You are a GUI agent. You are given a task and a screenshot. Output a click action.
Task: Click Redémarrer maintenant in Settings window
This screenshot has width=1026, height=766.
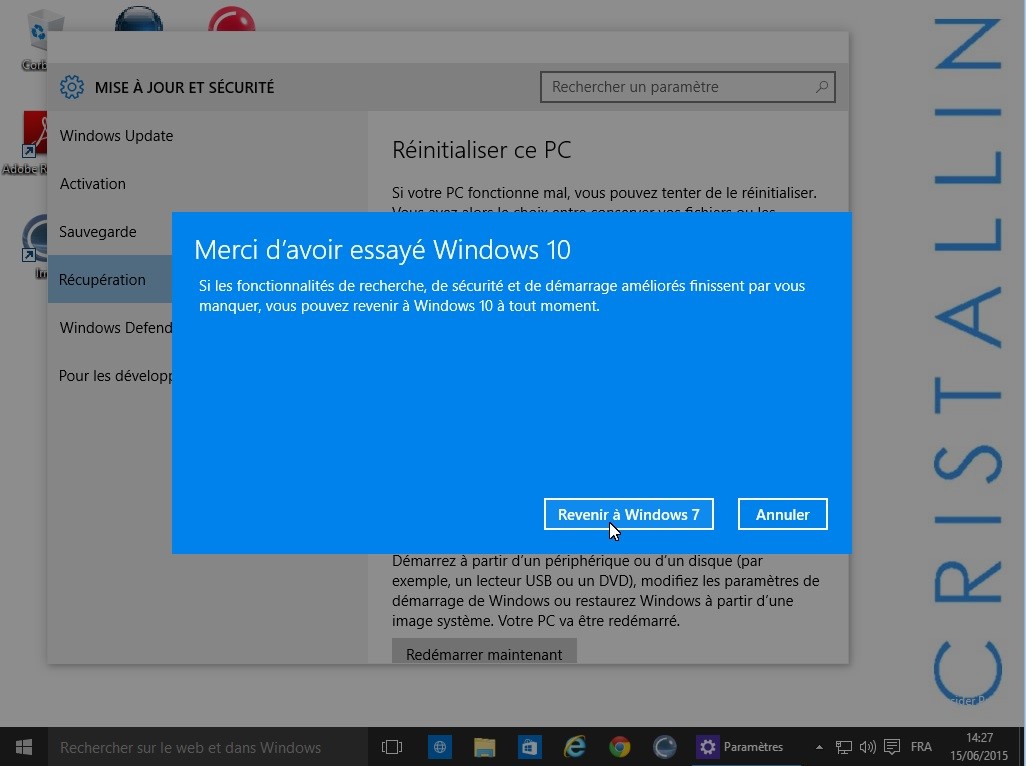[x=484, y=653]
